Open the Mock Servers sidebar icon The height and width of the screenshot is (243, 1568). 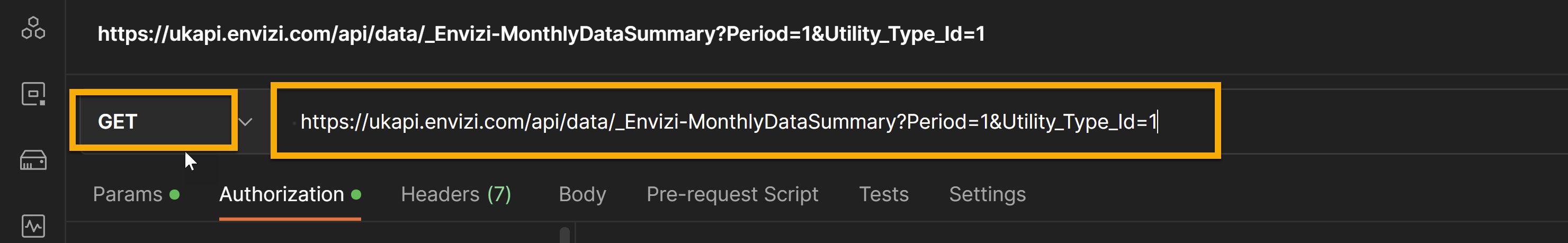[33, 160]
